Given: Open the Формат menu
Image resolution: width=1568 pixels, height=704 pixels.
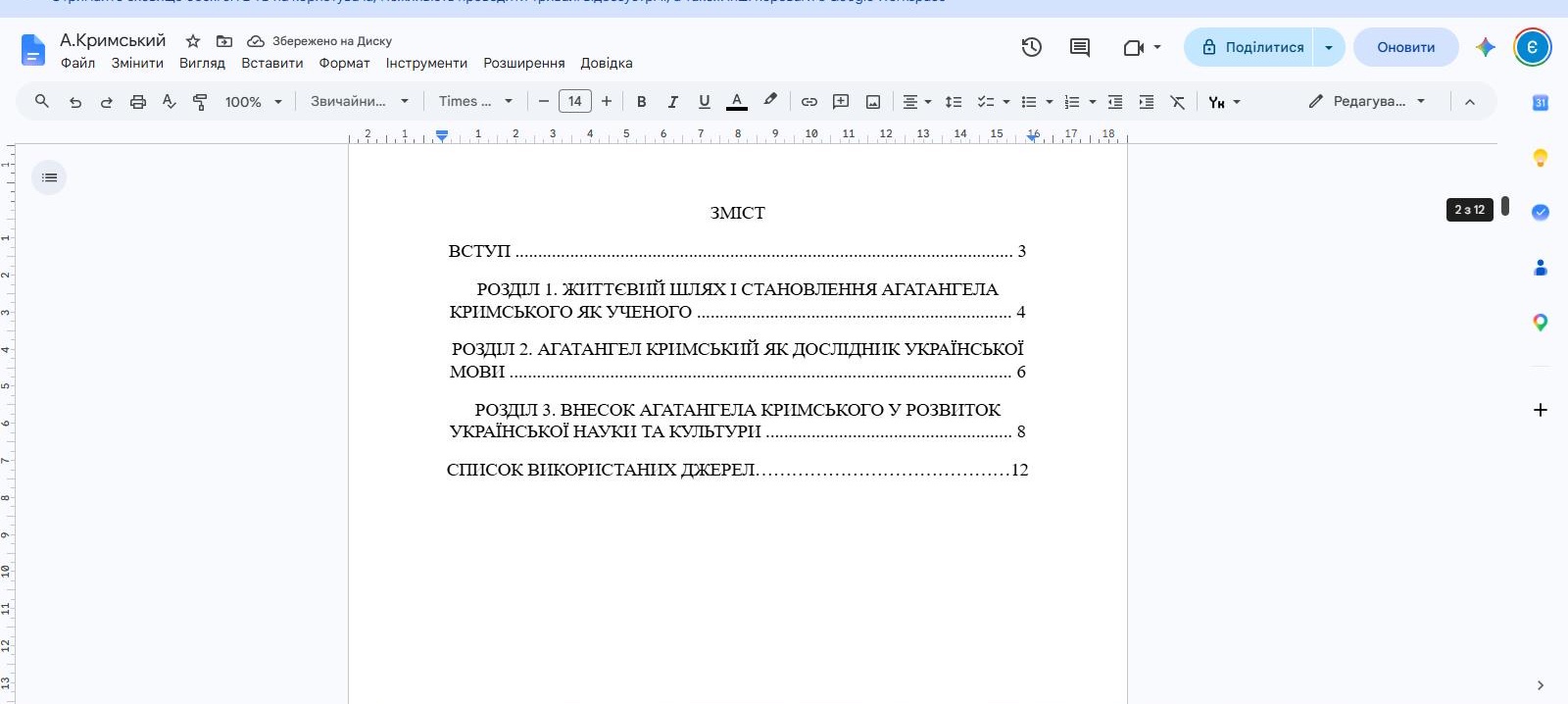Looking at the screenshot, I should point(344,63).
